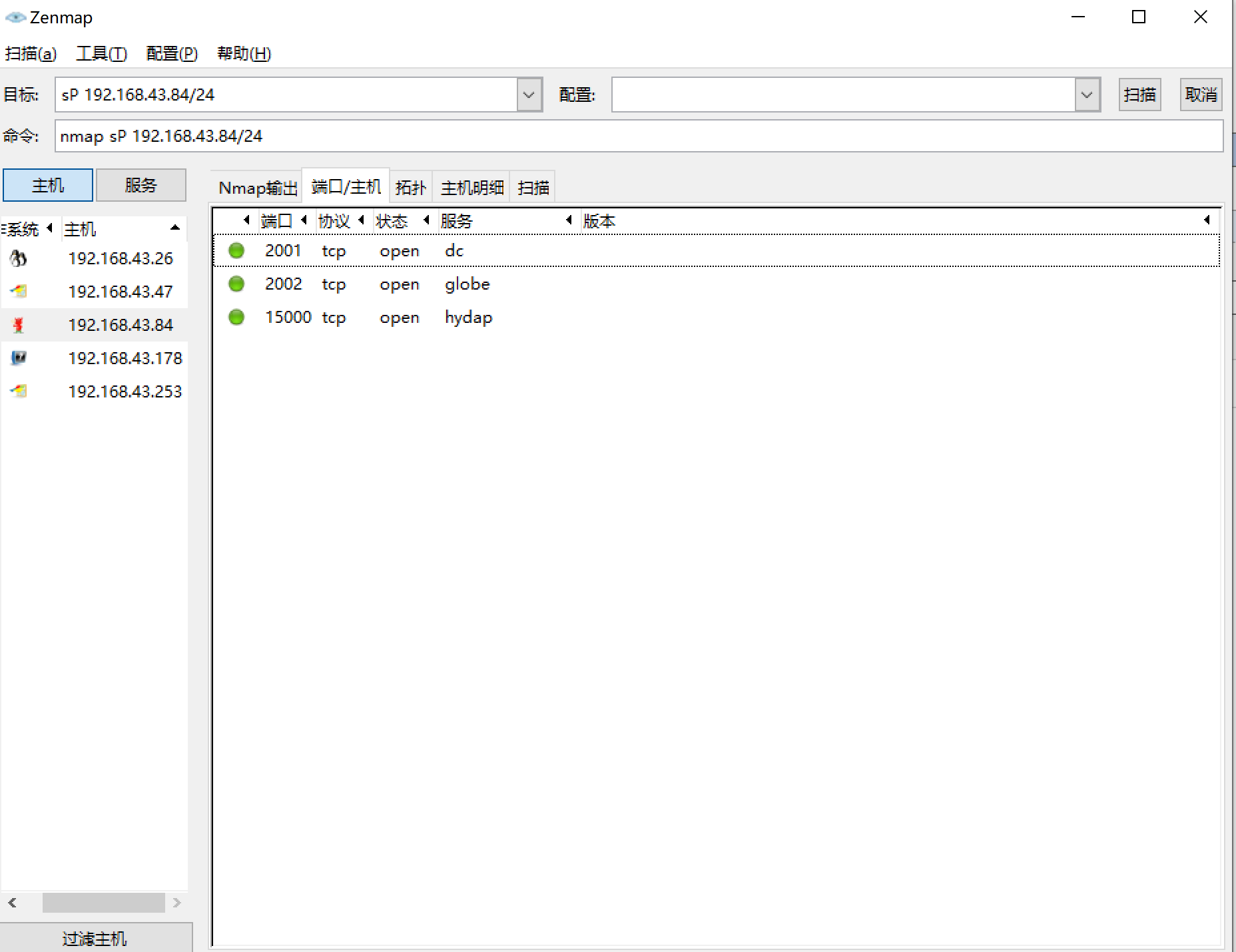This screenshot has height=952, width=1236.
Task: Click the tcp protocol cell of port 15000
Action: (x=334, y=318)
